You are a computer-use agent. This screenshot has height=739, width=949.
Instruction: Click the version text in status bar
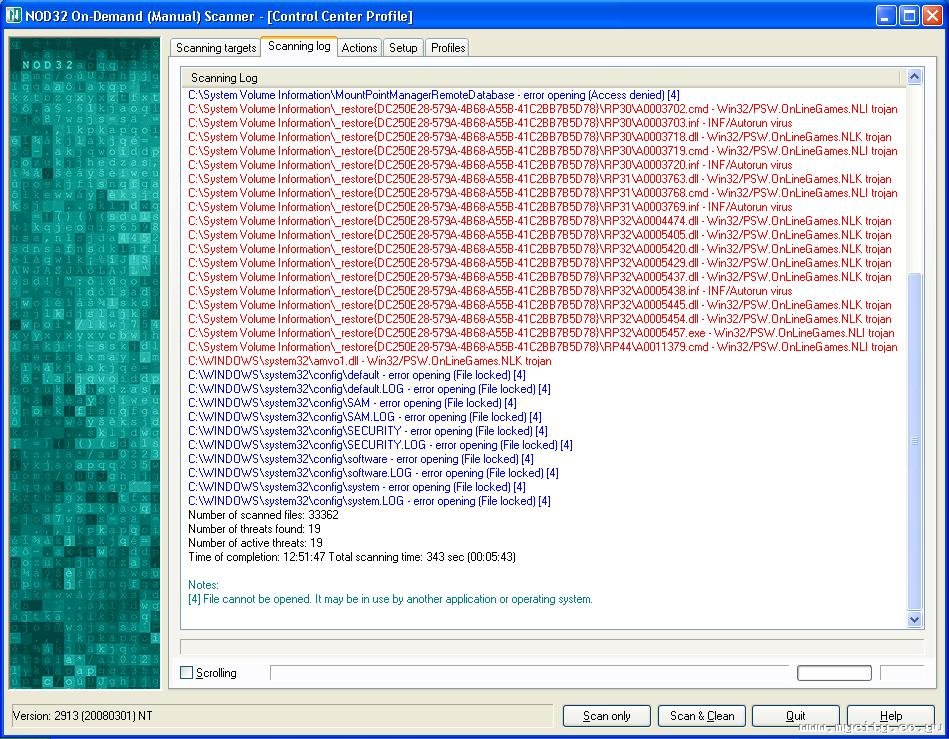point(82,716)
